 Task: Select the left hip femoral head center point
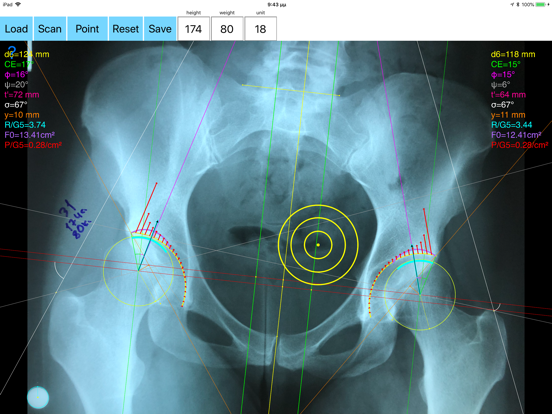click(138, 270)
